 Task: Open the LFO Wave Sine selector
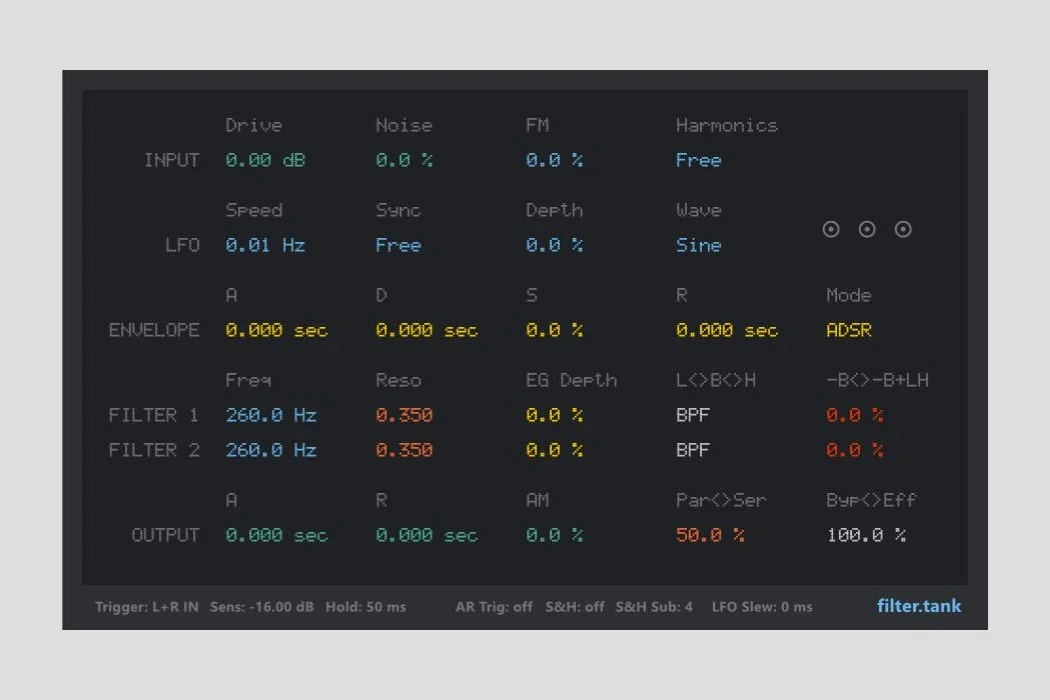pyautogui.click(x=698, y=245)
